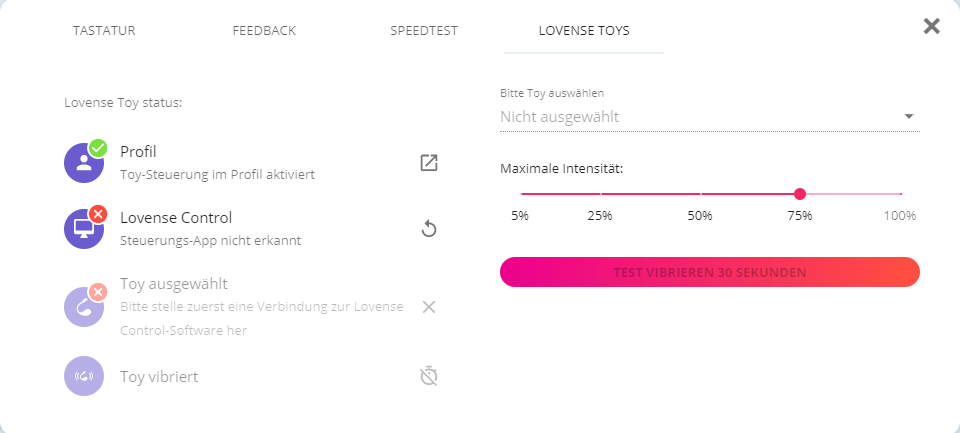
Task: Click the Lovense Control monitor icon
Action: point(84,229)
